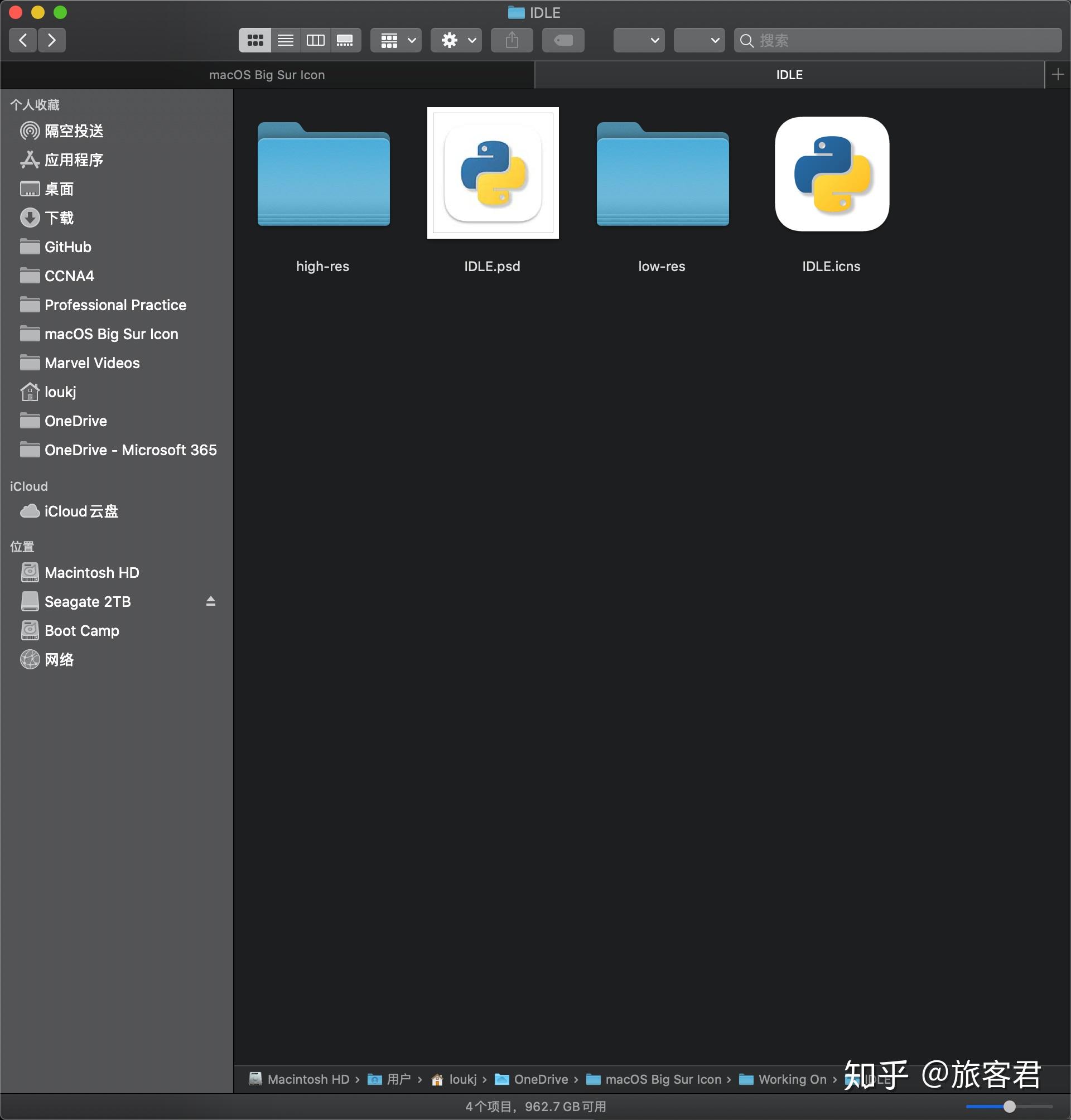This screenshot has width=1071, height=1120.
Task: Click the low-res folder name label
Action: coord(662,267)
